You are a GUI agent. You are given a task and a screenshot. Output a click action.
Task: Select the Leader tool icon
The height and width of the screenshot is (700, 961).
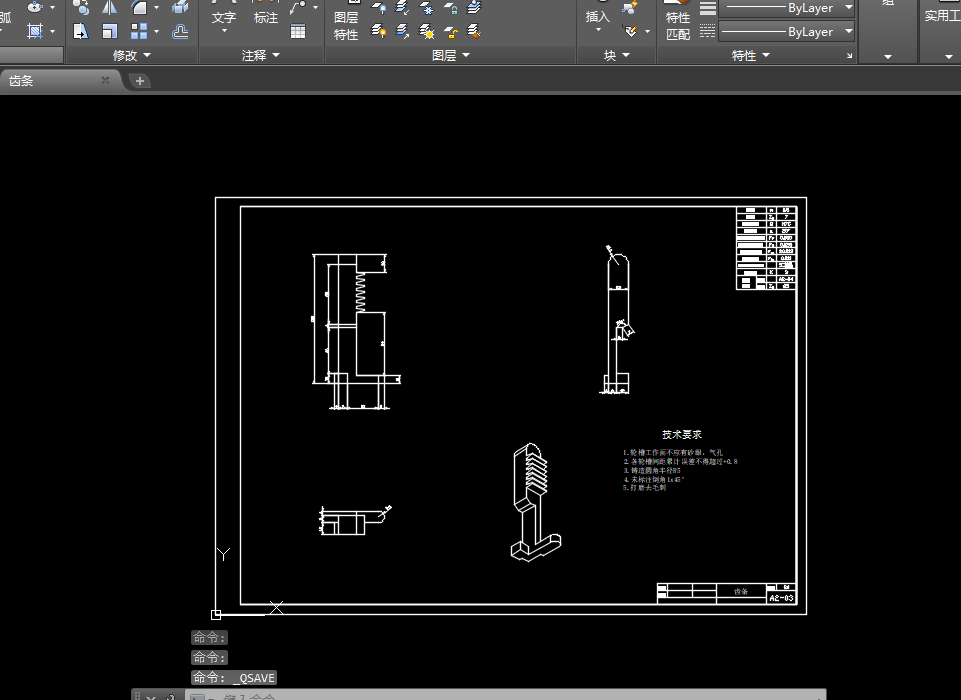pos(298,7)
